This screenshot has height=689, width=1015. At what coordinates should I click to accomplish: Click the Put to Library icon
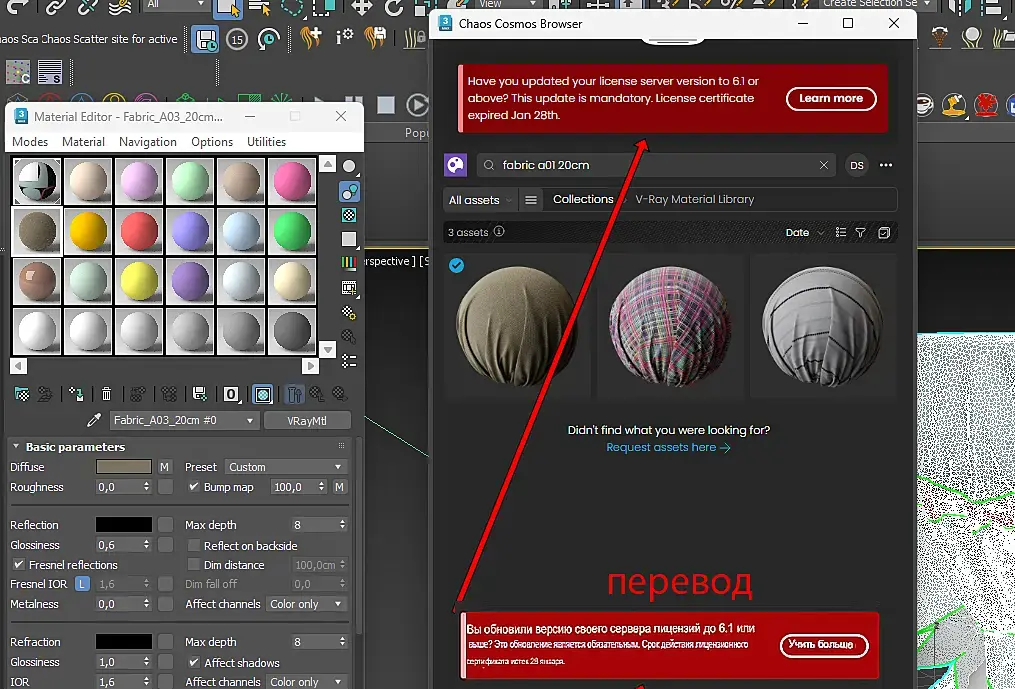[x=199, y=394]
